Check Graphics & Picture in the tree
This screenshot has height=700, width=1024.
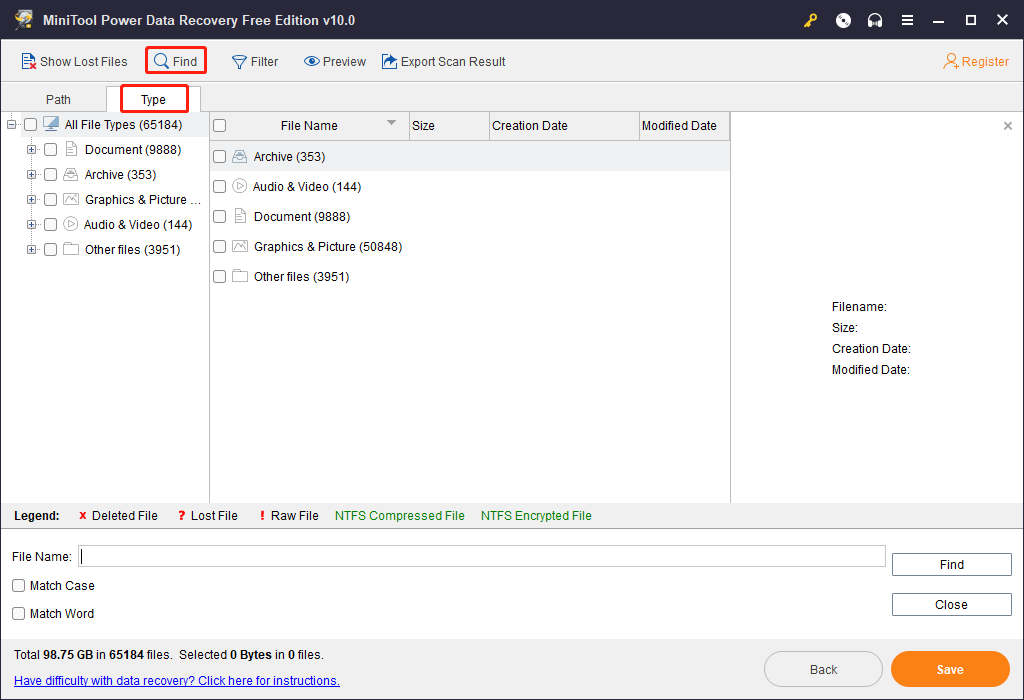click(x=50, y=200)
